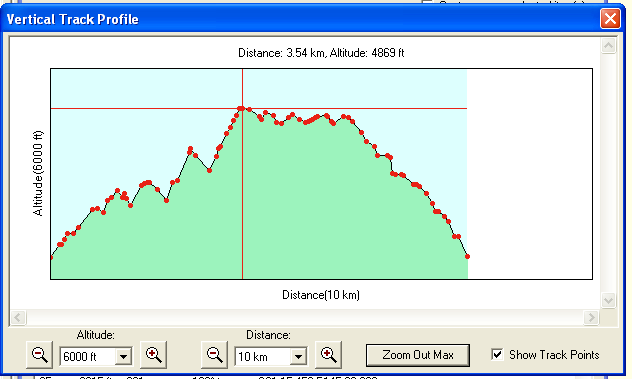
Task: Click the vertical scrollbar up arrow
Action: (608, 46)
